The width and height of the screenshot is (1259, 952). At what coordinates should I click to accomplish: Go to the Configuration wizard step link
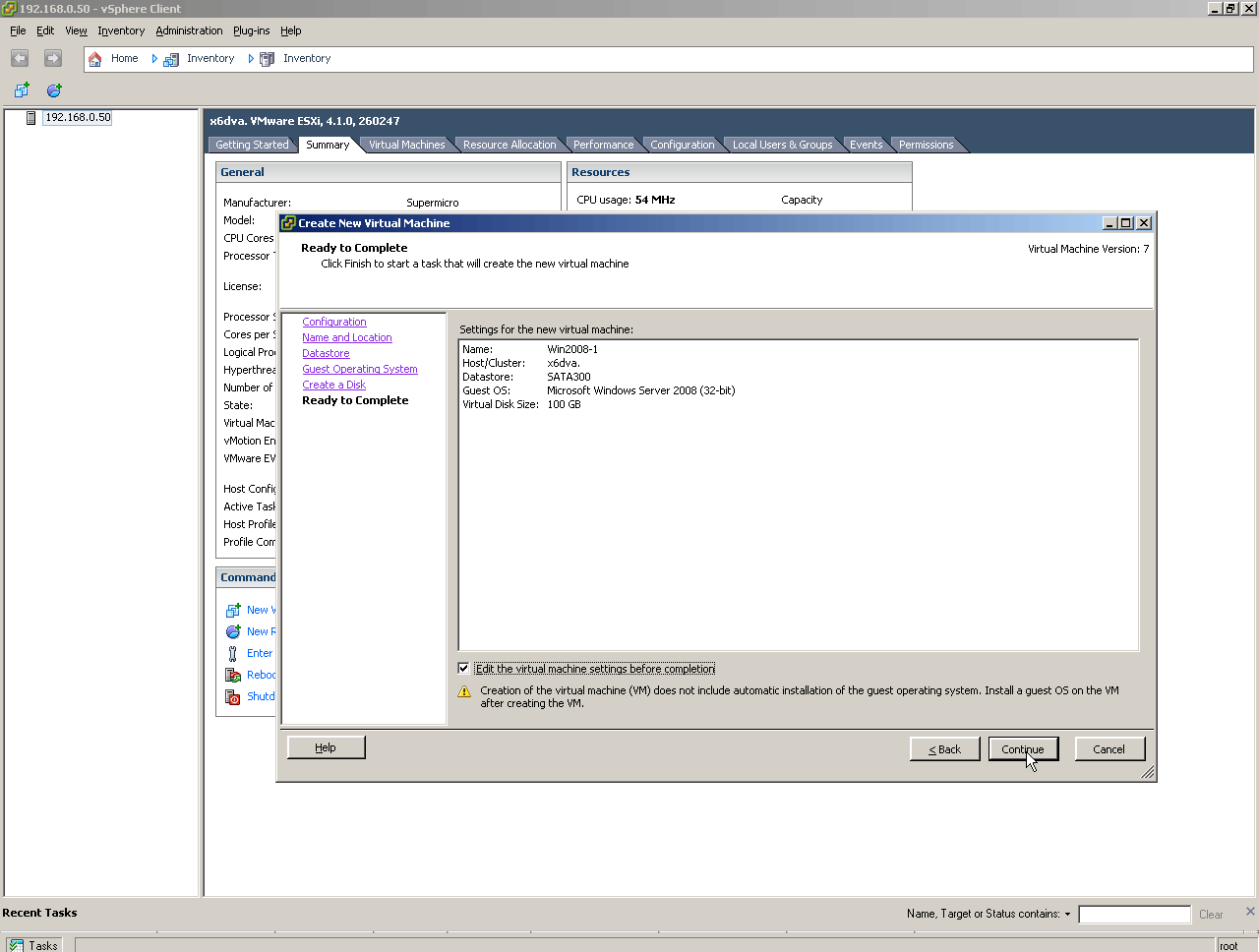point(334,323)
